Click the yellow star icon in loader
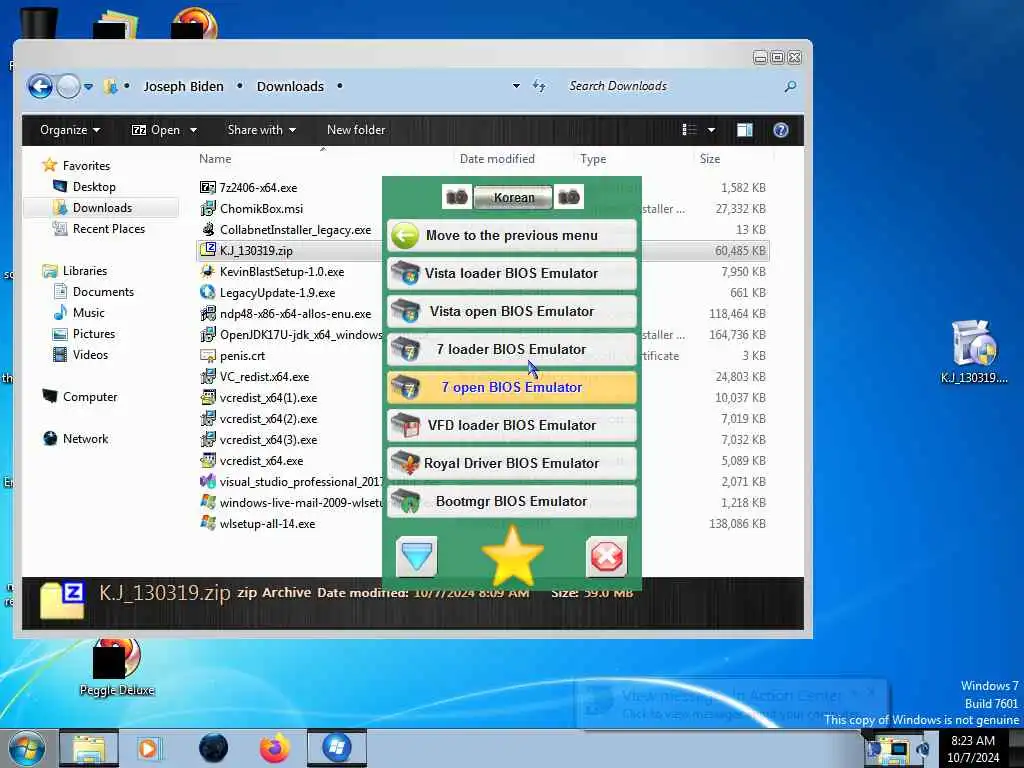Image resolution: width=1024 pixels, height=768 pixels. coord(513,556)
